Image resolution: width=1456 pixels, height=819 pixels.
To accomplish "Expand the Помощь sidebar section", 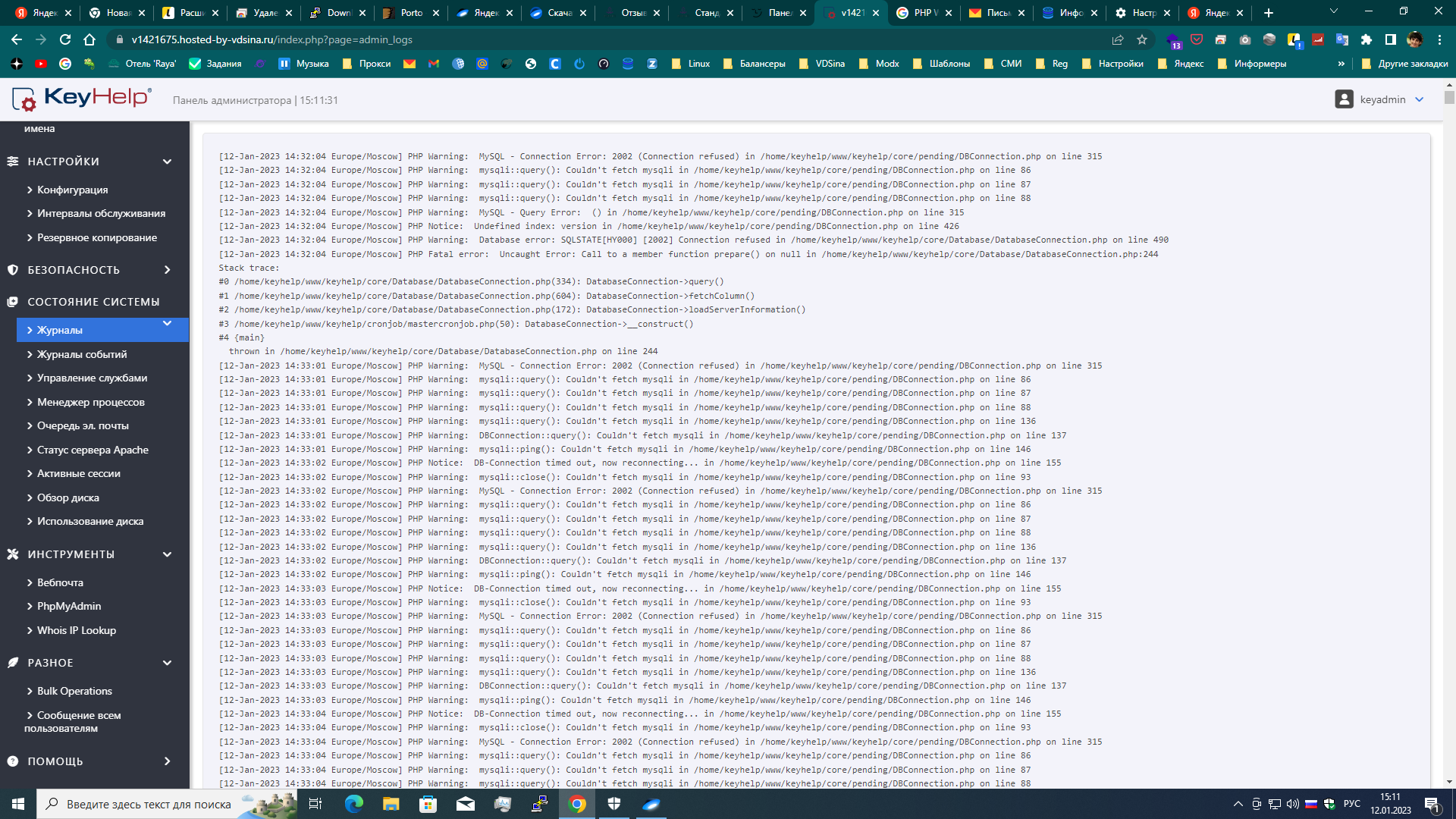I will [x=167, y=761].
